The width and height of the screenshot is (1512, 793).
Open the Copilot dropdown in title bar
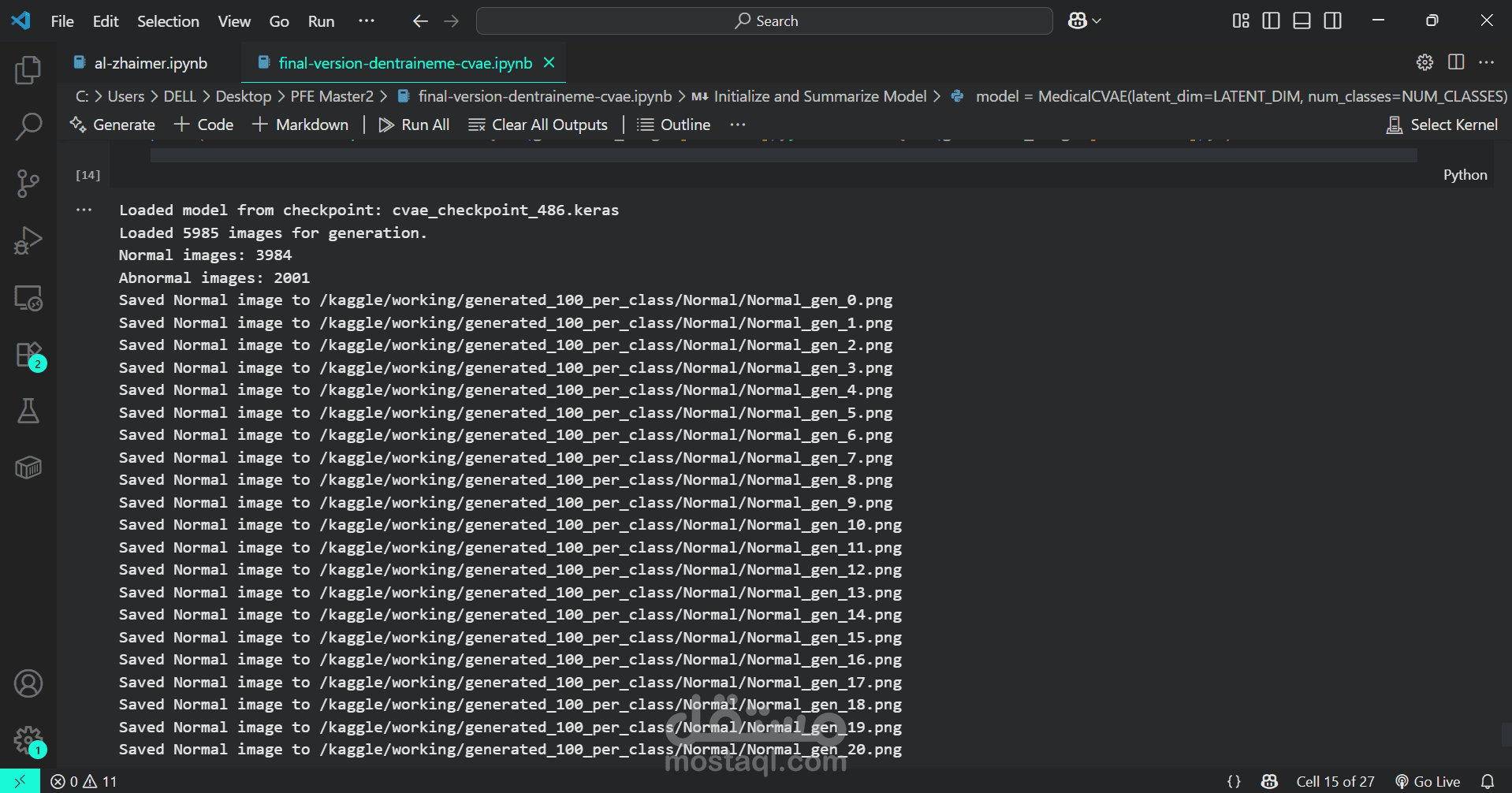click(1085, 21)
